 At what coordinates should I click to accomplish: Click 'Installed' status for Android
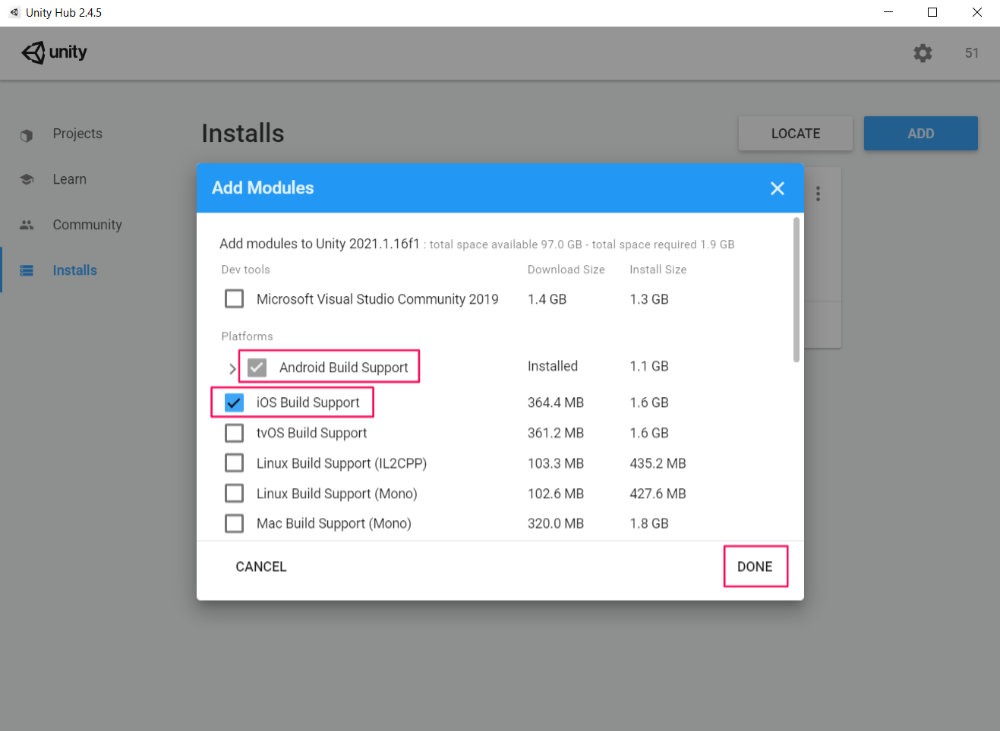coord(552,366)
